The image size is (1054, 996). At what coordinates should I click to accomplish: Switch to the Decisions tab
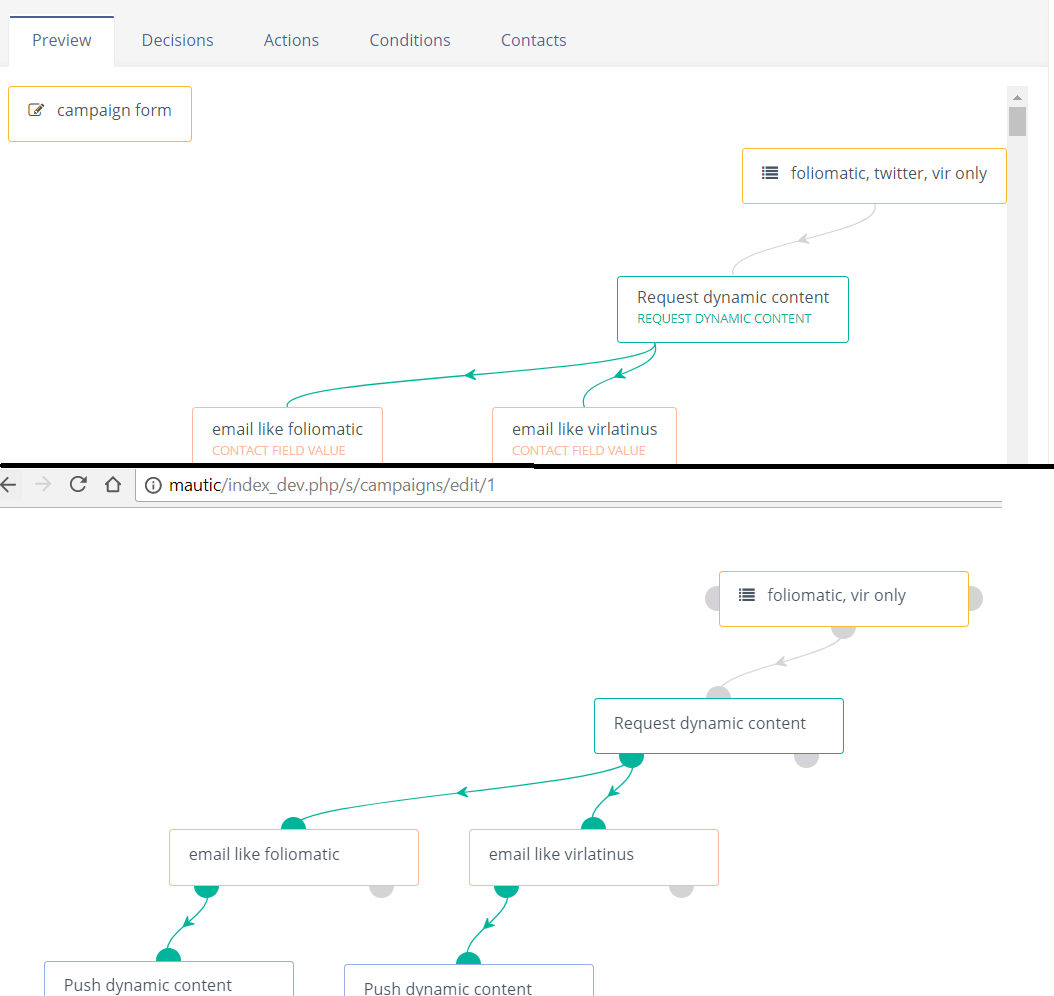pyautogui.click(x=177, y=40)
